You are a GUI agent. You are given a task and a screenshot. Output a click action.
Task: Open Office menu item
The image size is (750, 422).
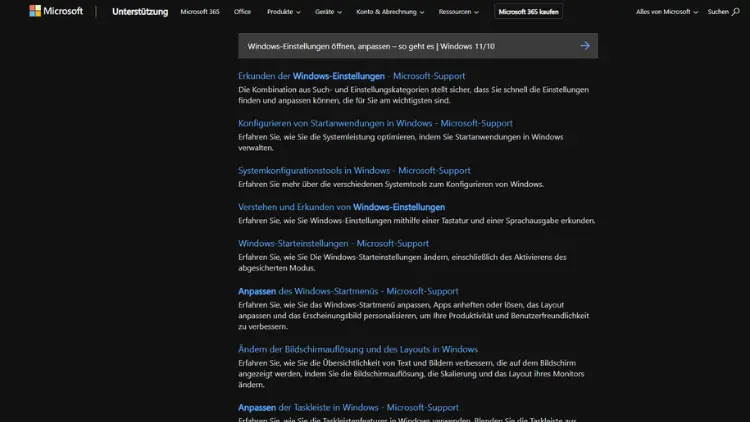[x=243, y=11]
